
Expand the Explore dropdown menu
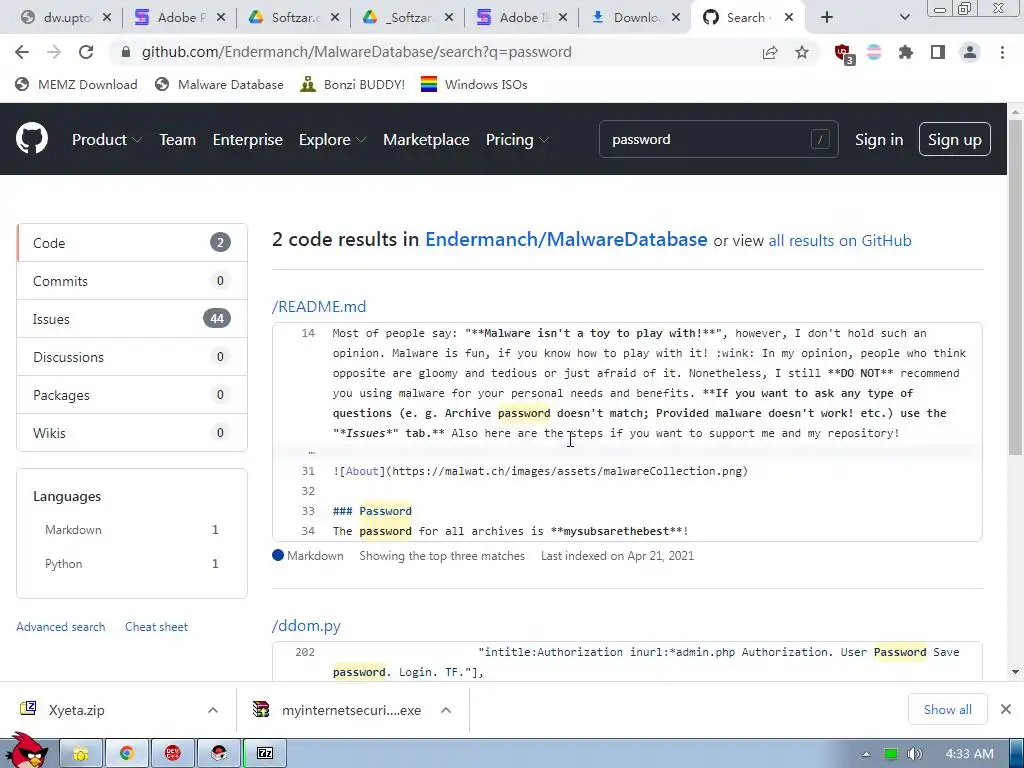click(x=332, y=140)
